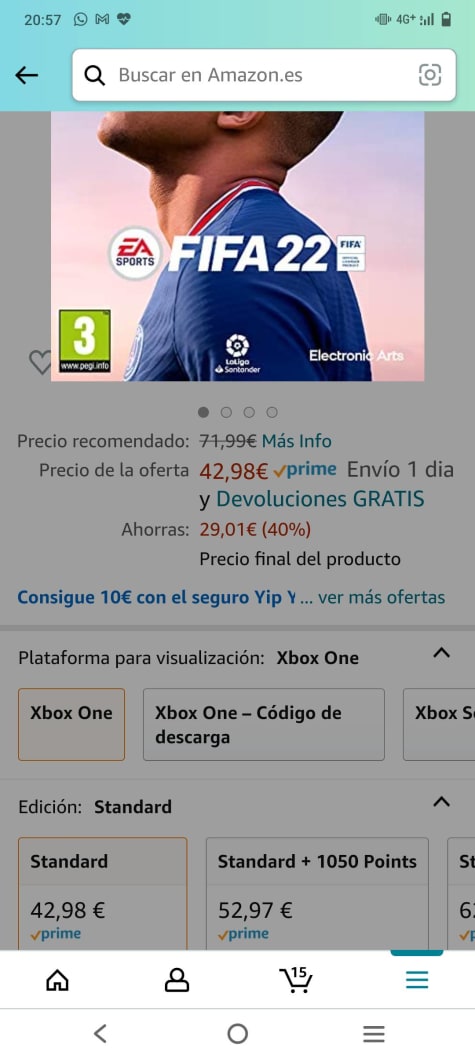Open the account profile tab
Screen dimensions: 475x1059
177,979
